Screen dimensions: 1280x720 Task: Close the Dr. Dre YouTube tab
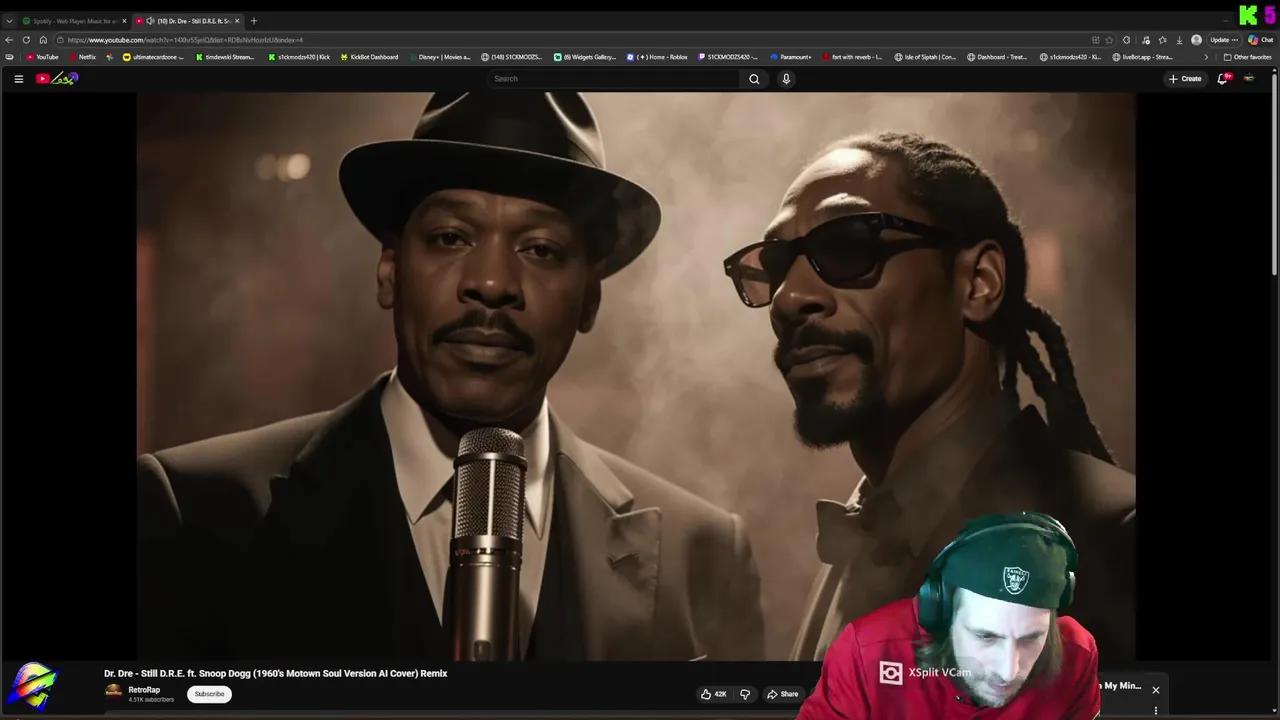pyautogui.click(x=237, y=21)
